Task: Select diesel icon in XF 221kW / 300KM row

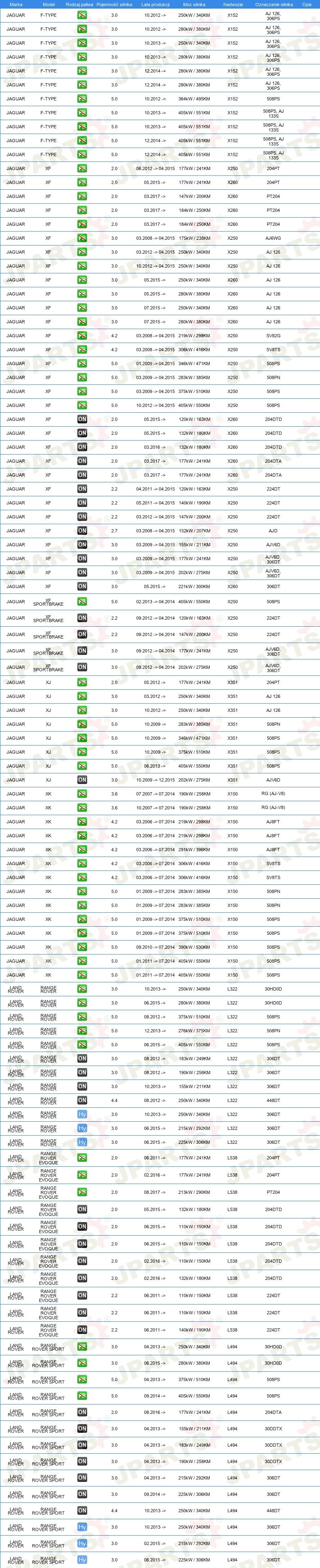Action: [x=82, y=586]
